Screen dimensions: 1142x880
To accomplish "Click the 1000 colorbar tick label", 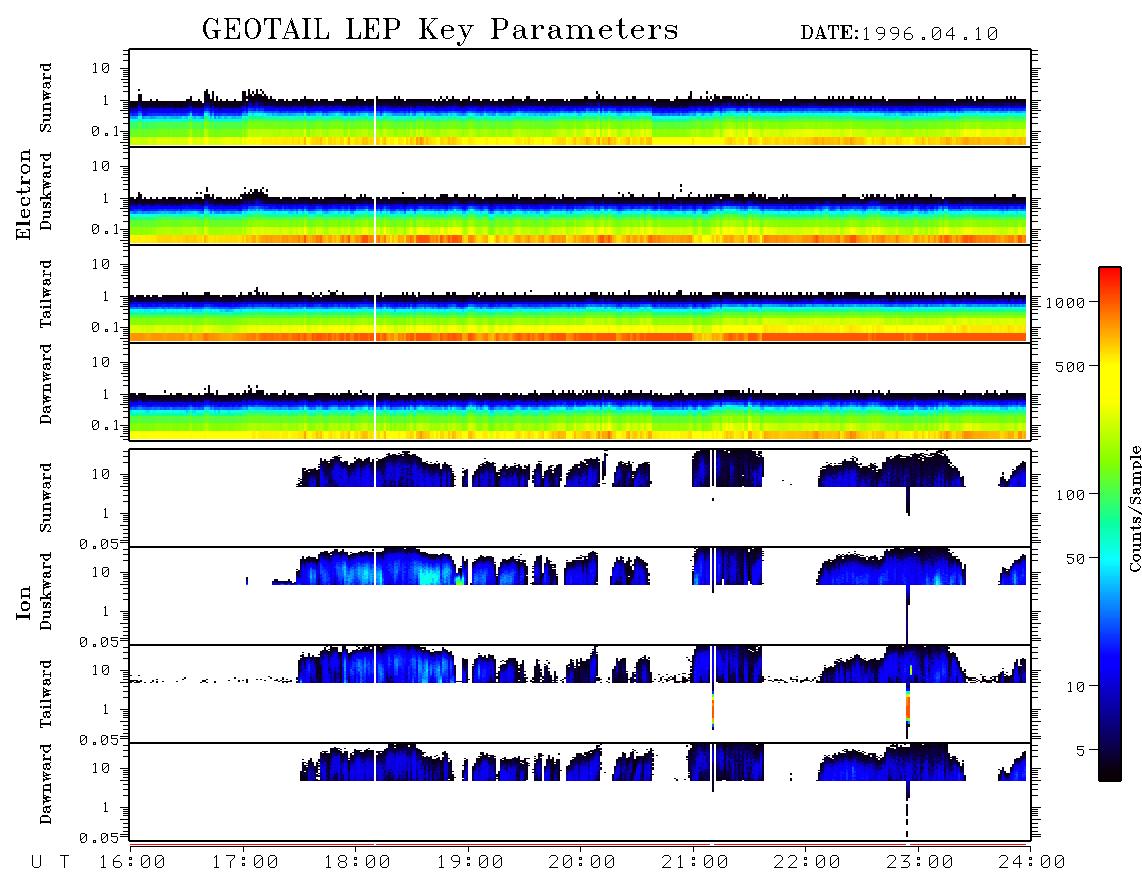I will click(1065, 303).
